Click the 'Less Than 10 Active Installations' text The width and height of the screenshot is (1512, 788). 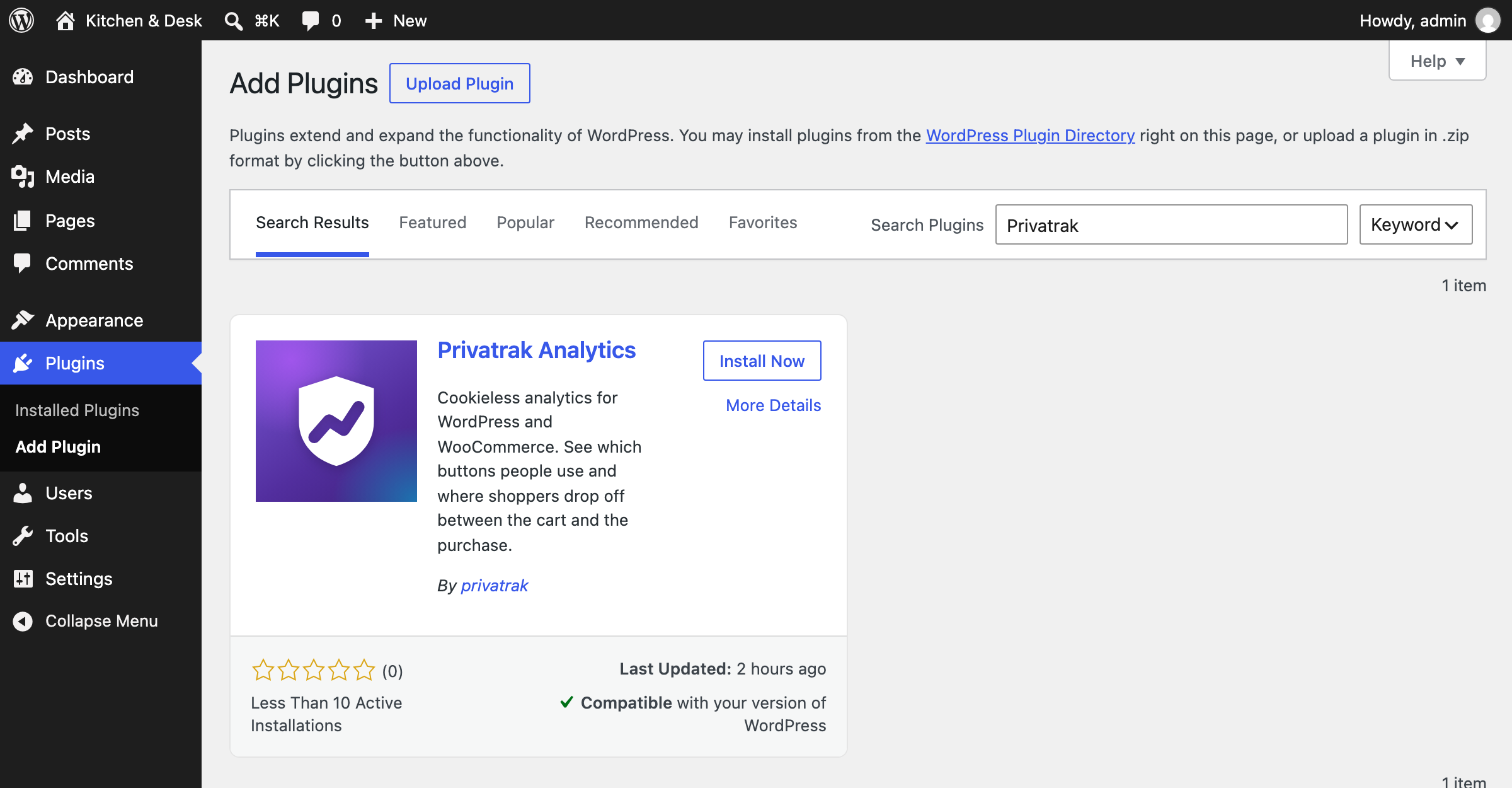click(326, 714)
